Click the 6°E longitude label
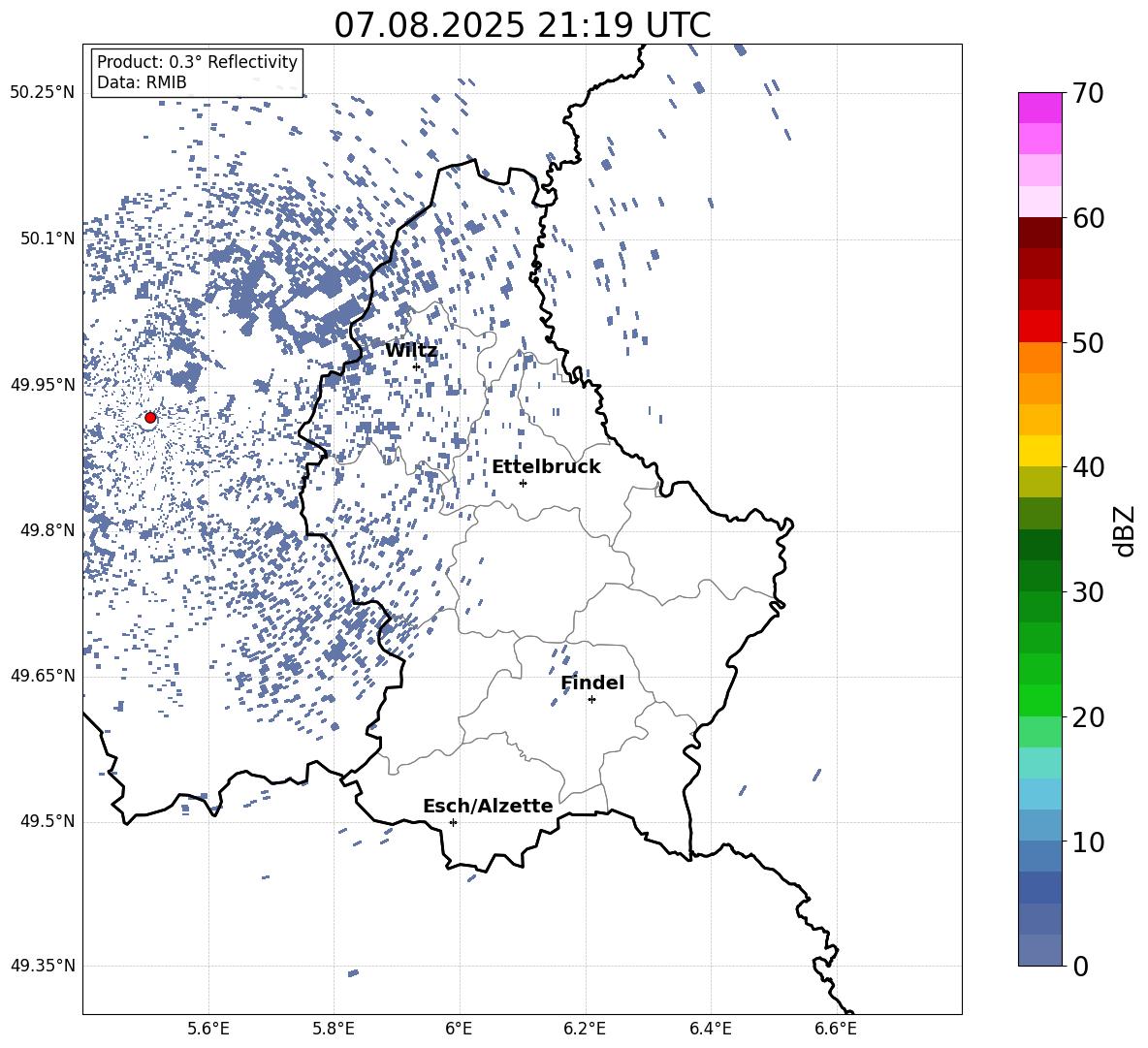Screen dimensions: 1148x1048 click(x=459, y=1030)
